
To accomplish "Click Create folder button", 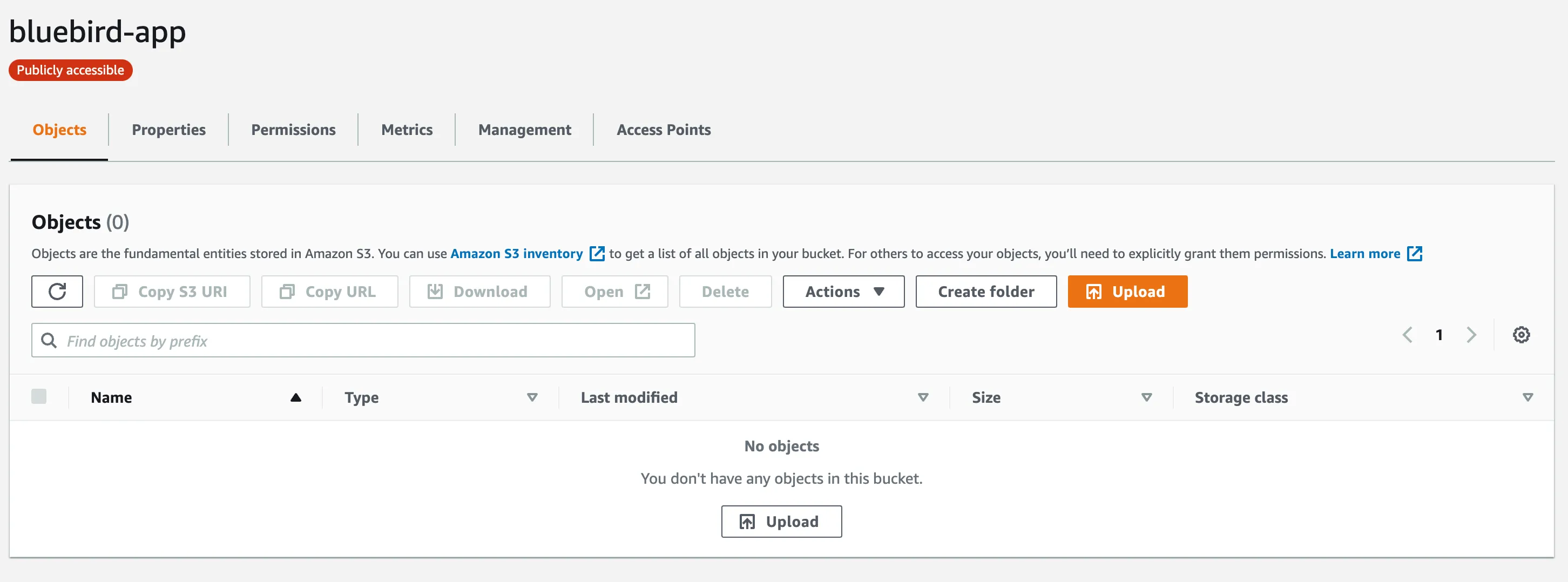I will pos(986,292).
